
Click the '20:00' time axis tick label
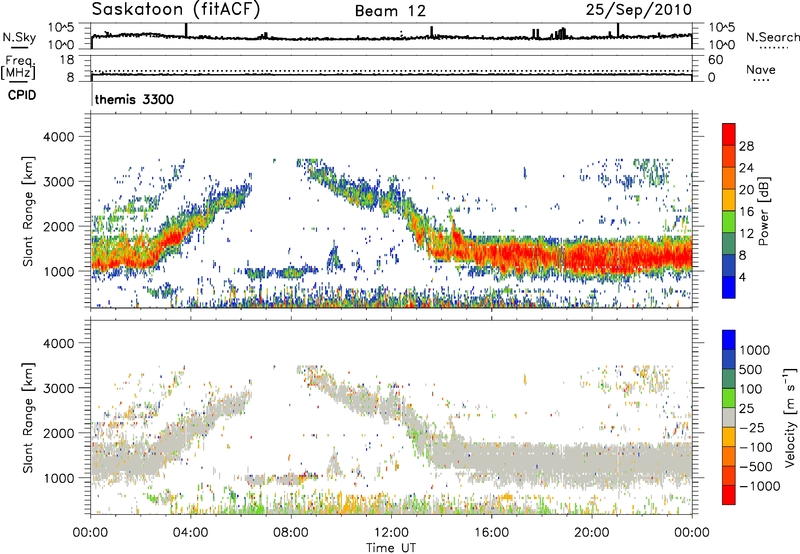[591, 533]
